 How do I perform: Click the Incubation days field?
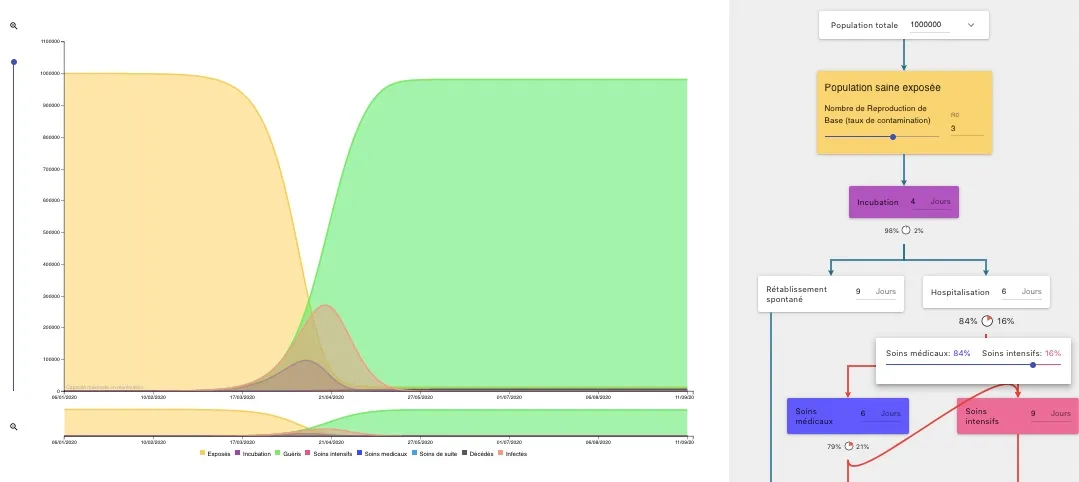913,201
